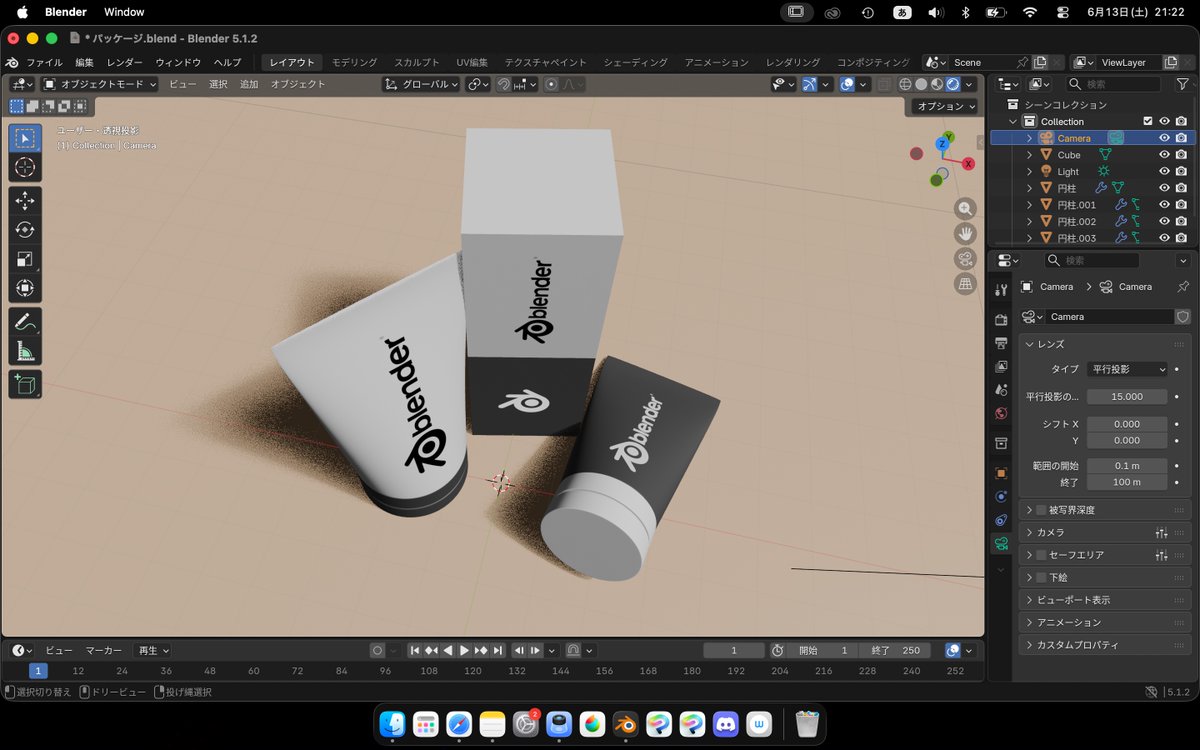Open the Scene properties tab

click(x=1001, y=389)
